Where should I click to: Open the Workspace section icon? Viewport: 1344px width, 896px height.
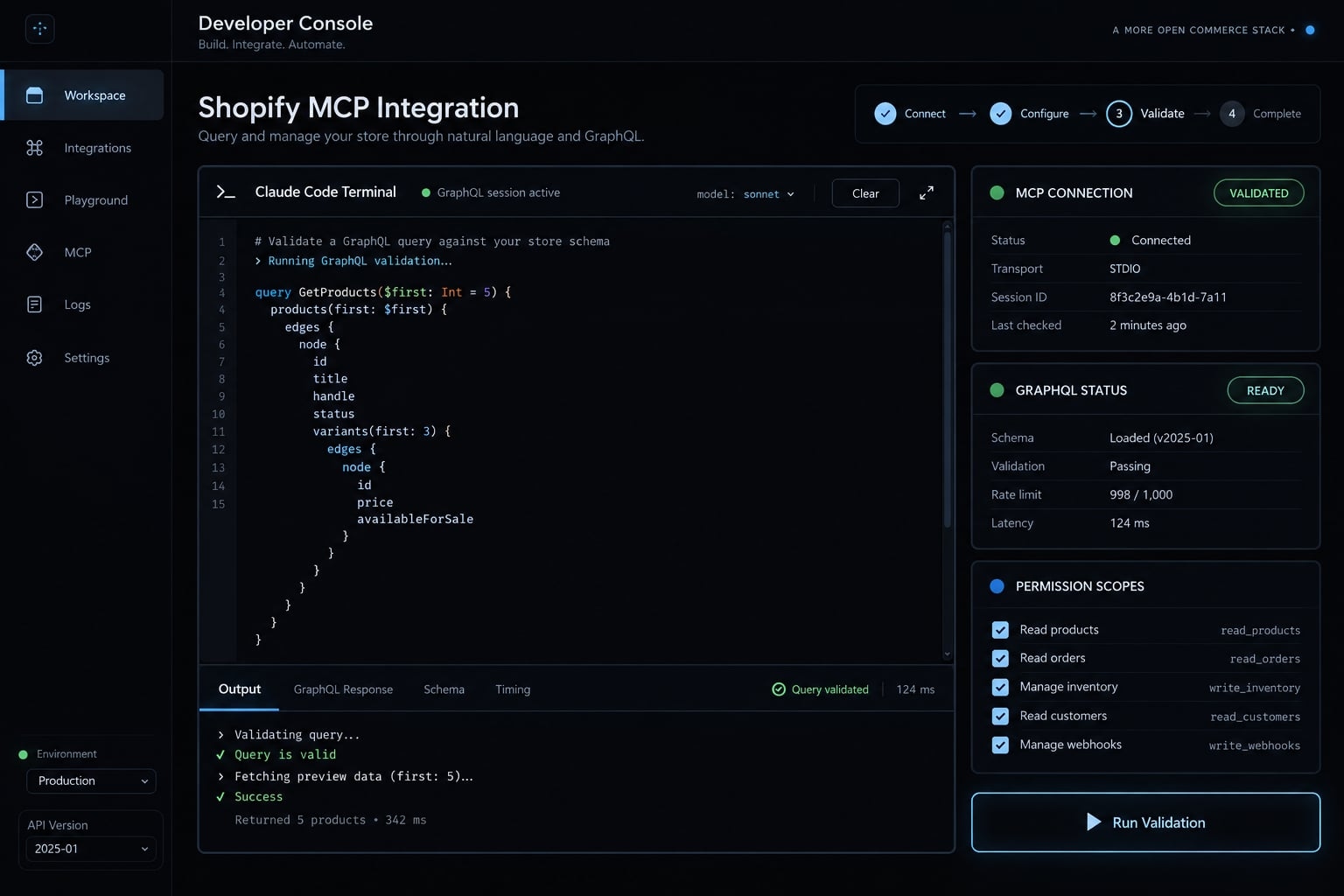(35, 95)
